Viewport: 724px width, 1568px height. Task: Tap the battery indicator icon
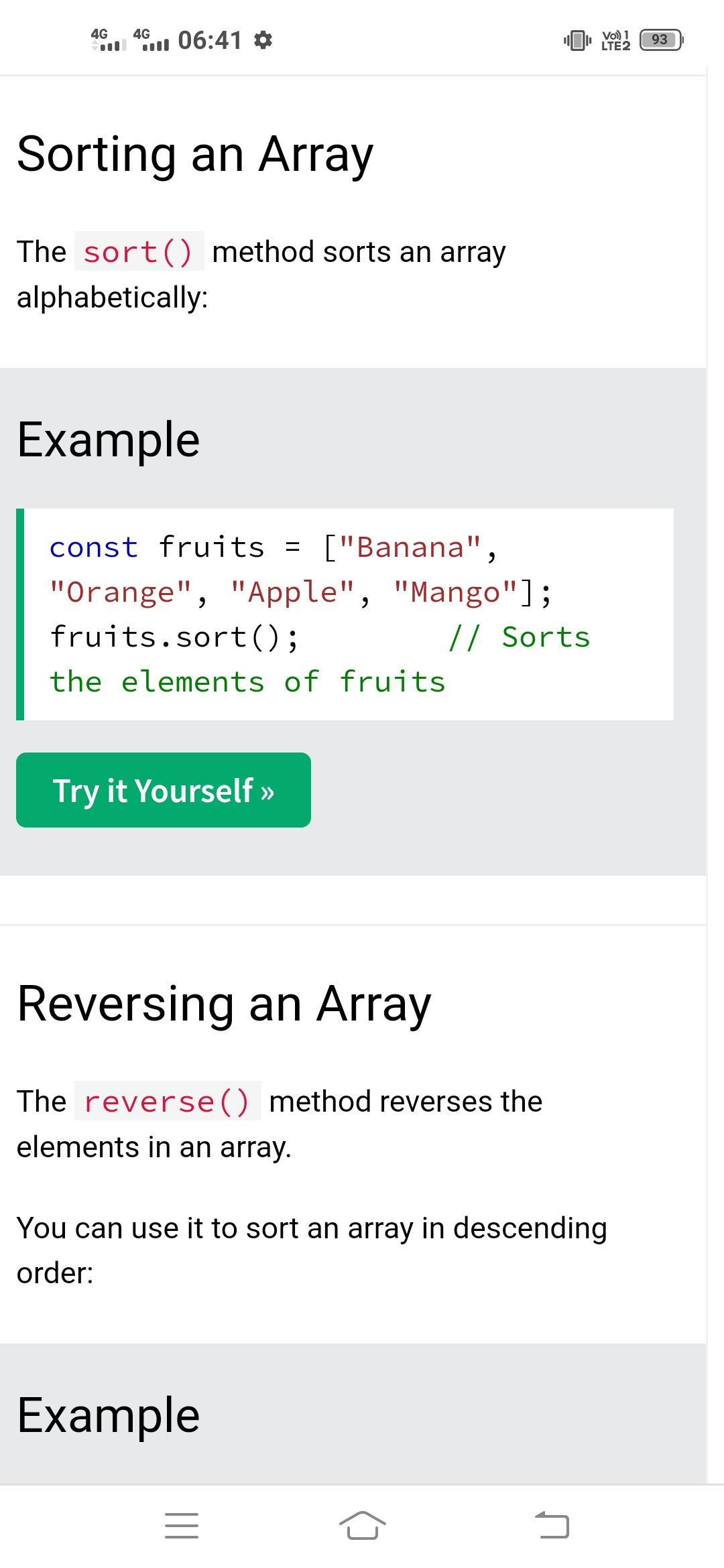point(661,40)
